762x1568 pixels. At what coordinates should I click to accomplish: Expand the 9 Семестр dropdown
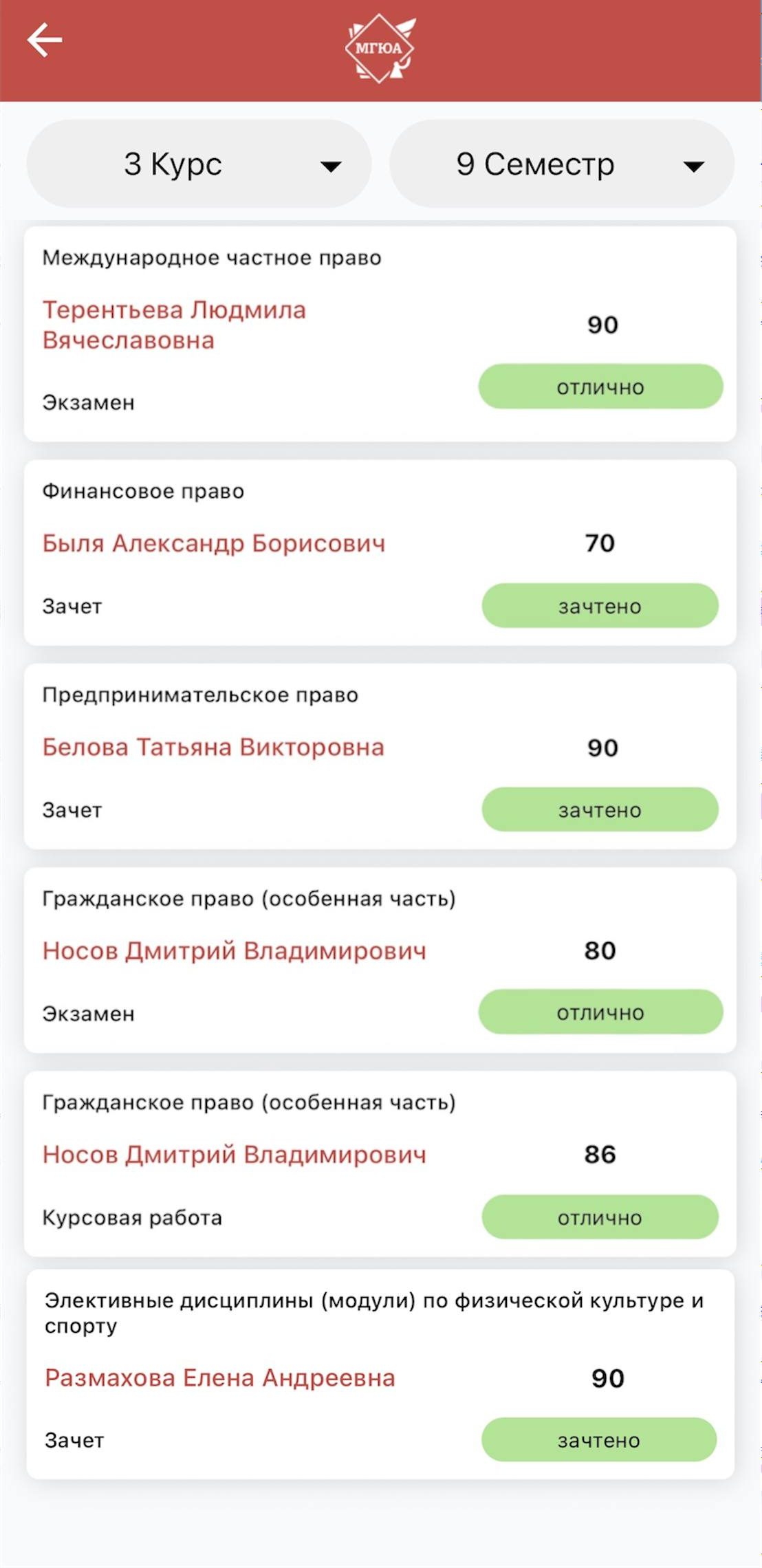point(562,164)
